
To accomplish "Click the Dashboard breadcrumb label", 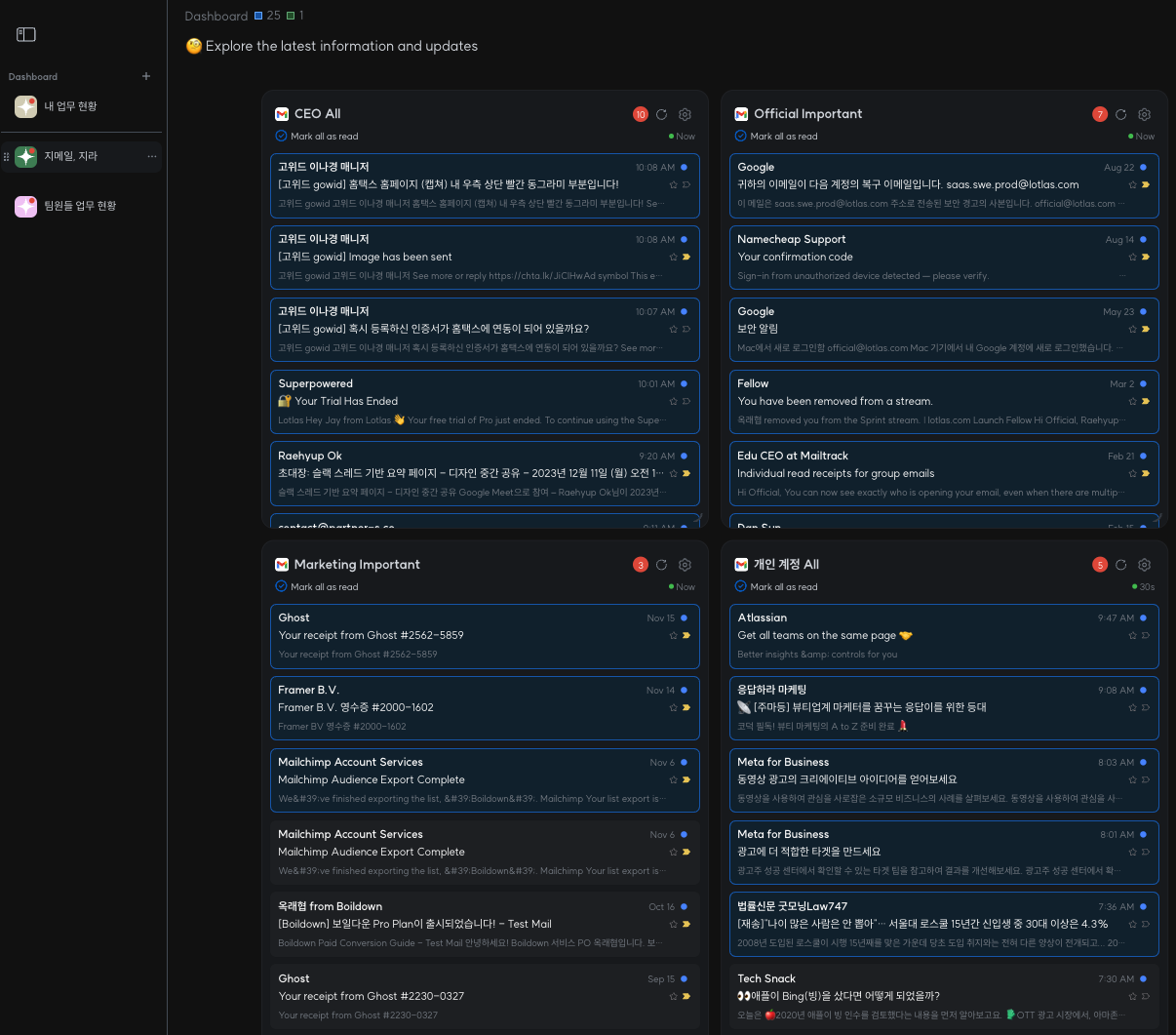I will [x=216, y=16].
